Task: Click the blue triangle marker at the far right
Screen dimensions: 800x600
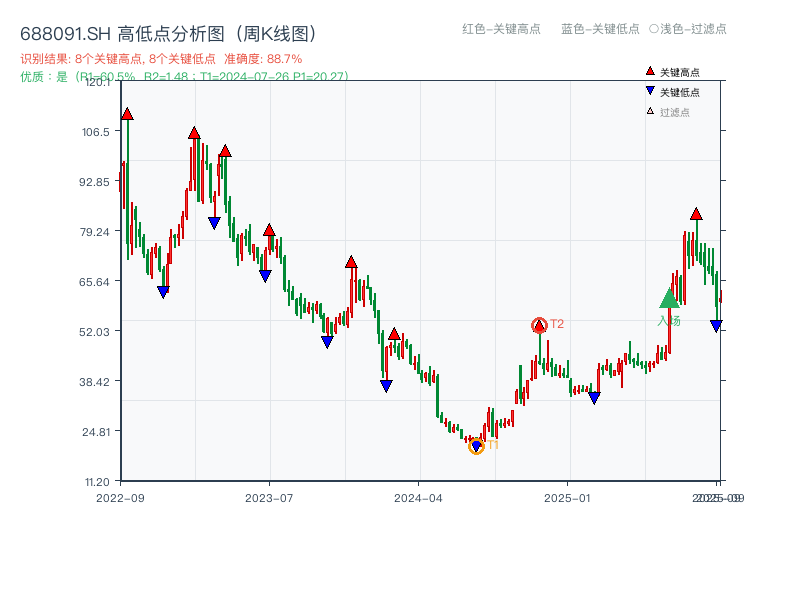Action: click(x=718, y=323)
